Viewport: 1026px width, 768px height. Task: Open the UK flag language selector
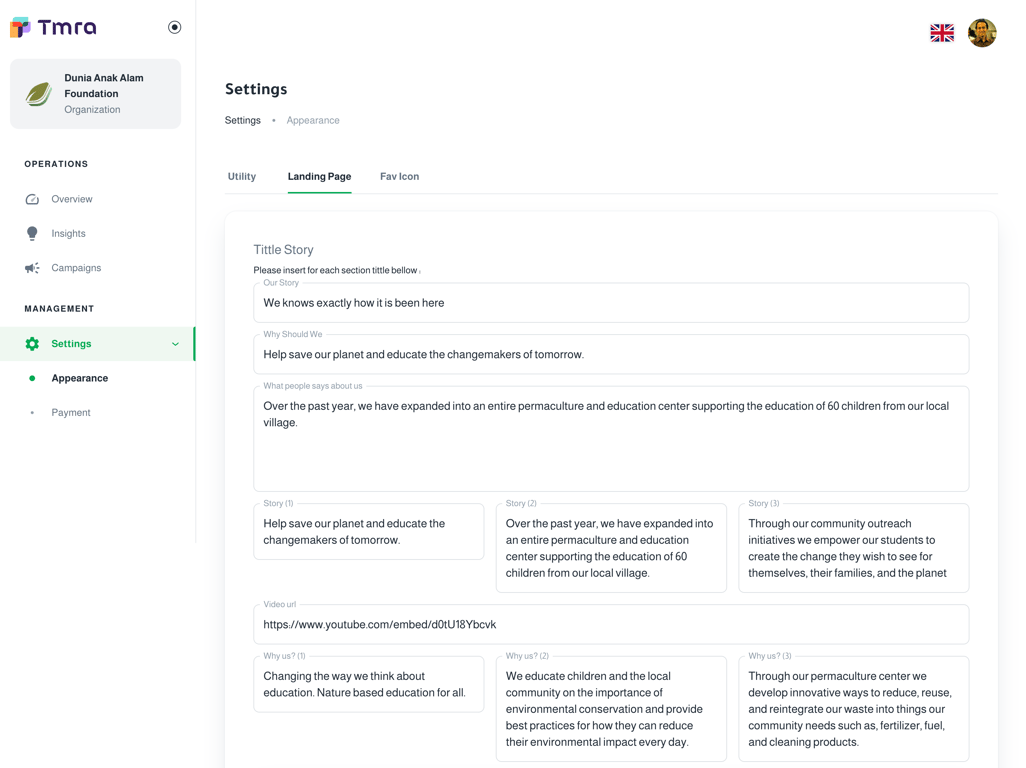[941, 33]
